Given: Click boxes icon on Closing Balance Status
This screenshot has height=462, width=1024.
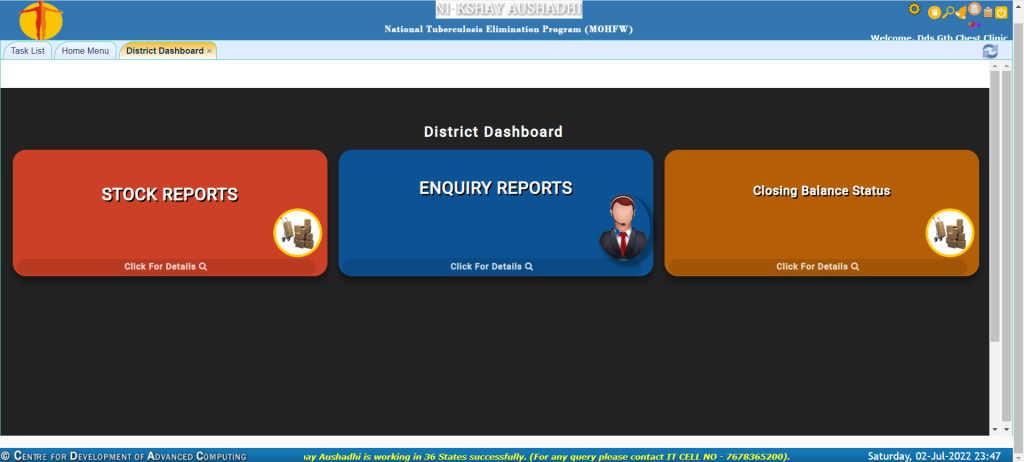Looking at the screenshot, I should pyautogui.click(x=950, y=233).
